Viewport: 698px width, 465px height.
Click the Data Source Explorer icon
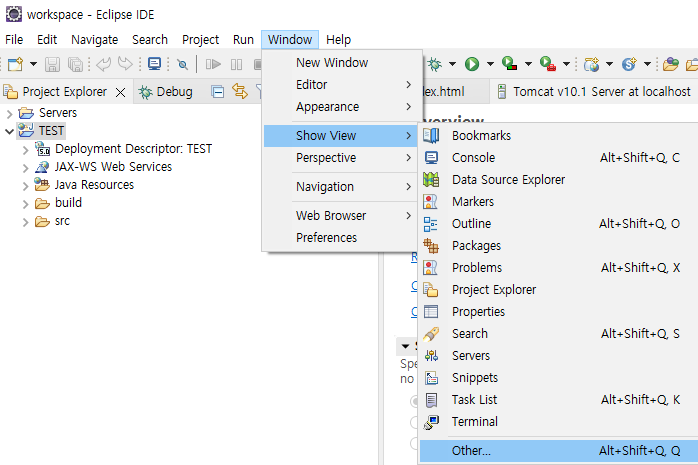tap(431, 179)
